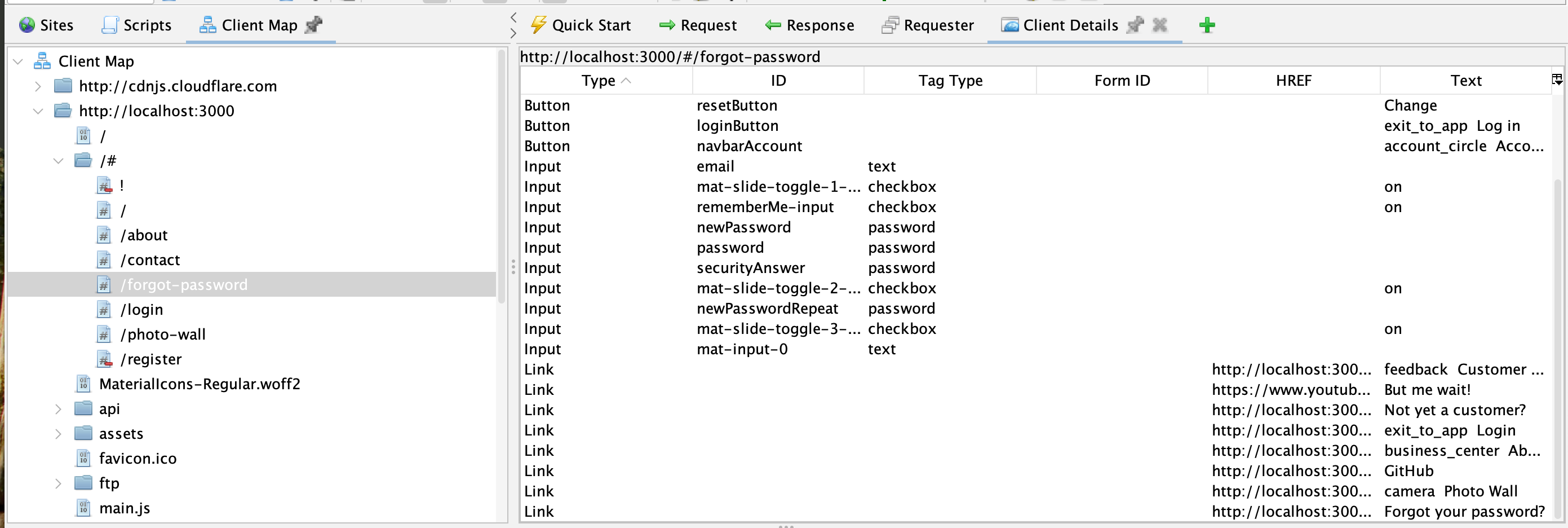Click the left scroll chevron in the tab bar

tap(512, 17)
